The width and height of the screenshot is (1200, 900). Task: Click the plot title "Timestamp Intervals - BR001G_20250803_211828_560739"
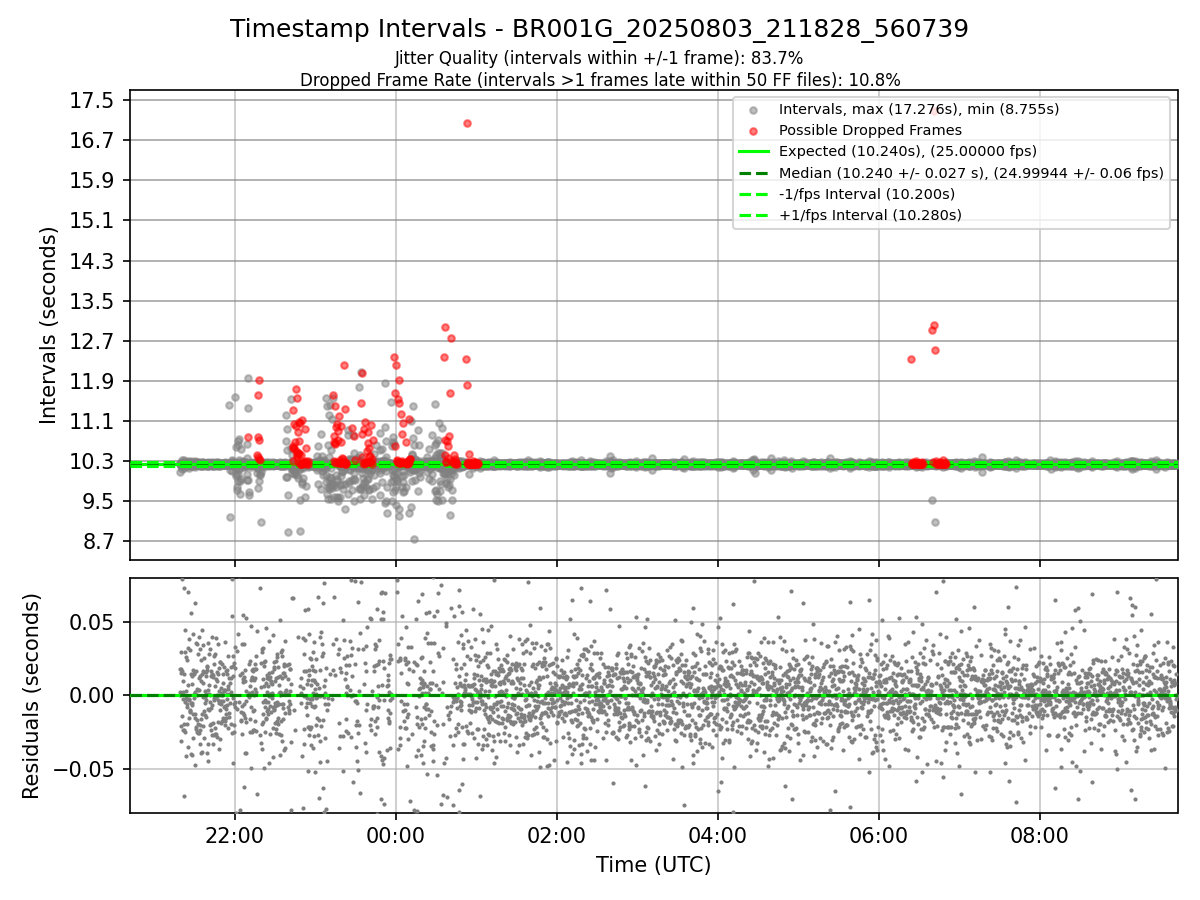tap(599, 29)
